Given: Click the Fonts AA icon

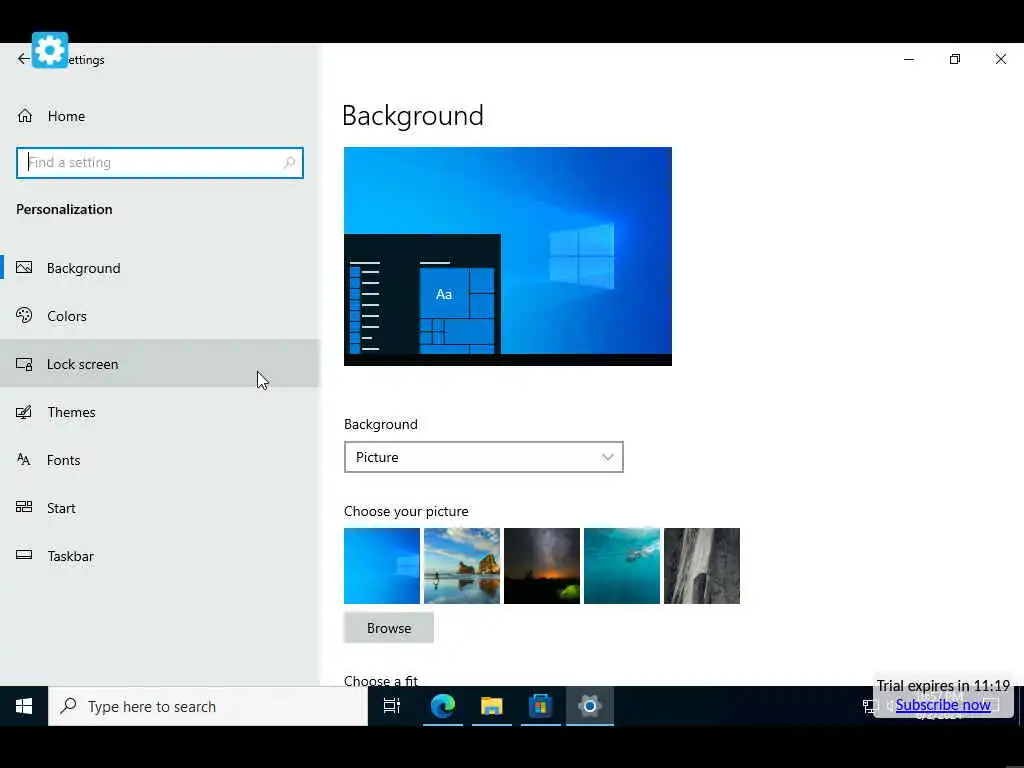Looking at the screenshot, I should click(x=24, y=460).
